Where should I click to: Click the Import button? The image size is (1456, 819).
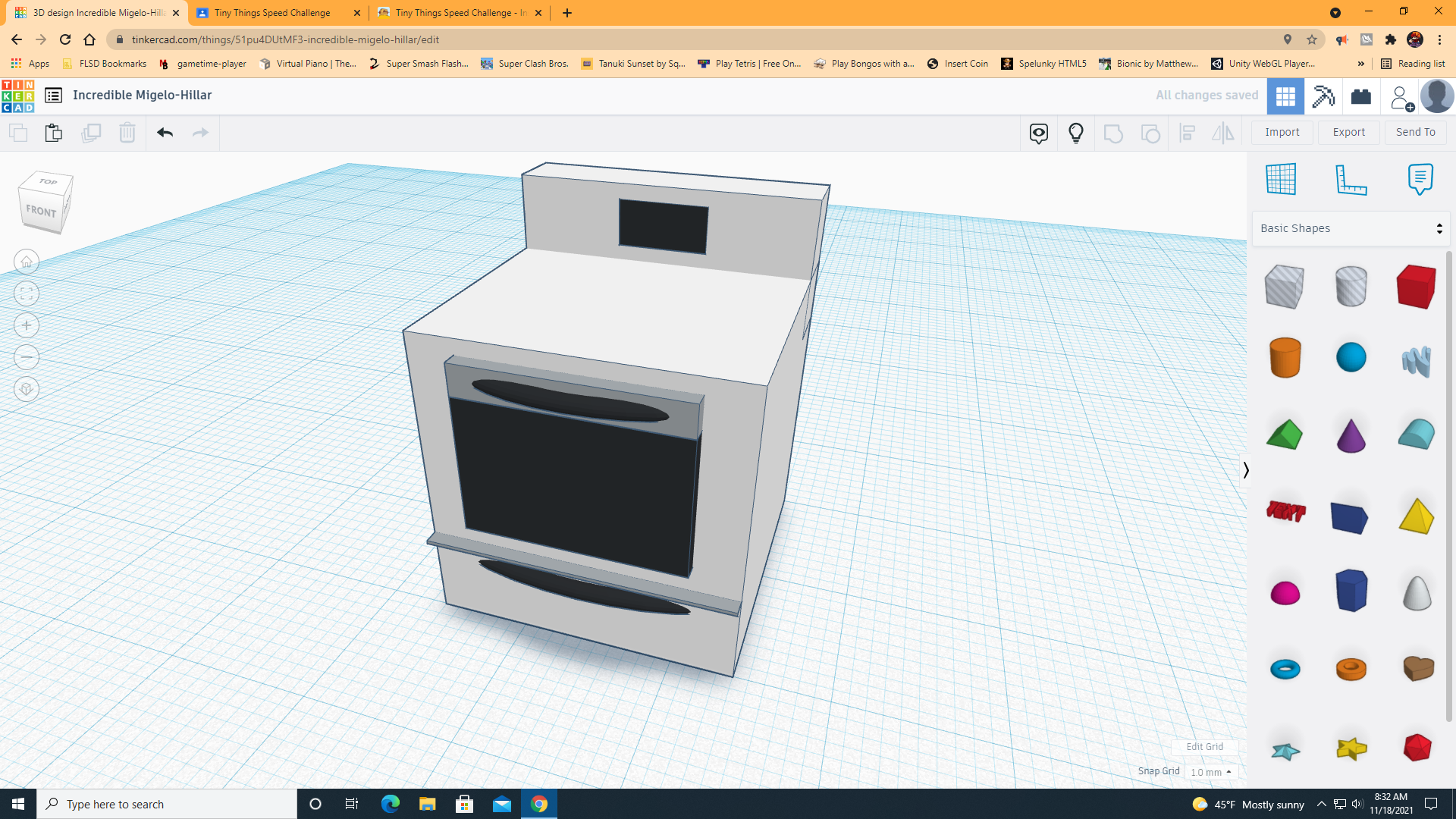tap(1282, 132)
